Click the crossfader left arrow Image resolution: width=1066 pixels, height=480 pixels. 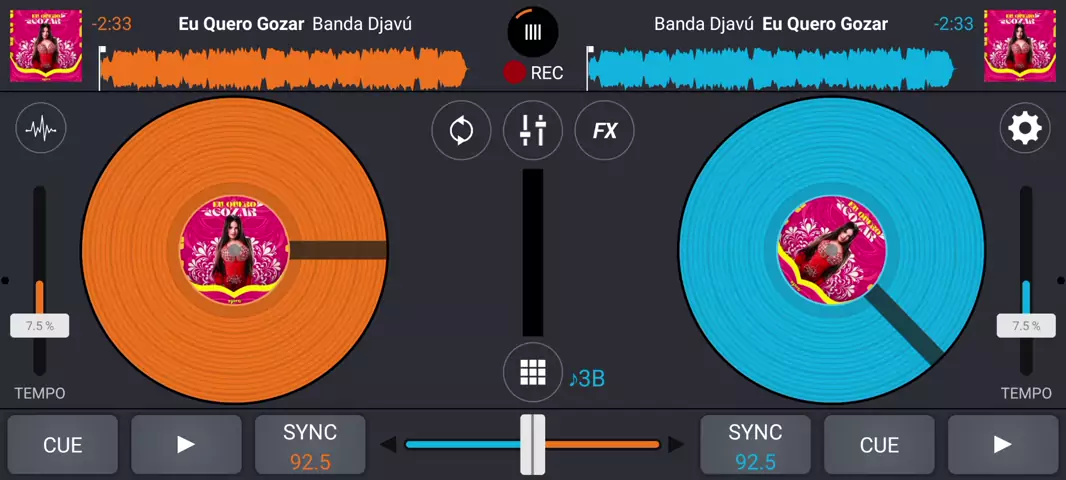click(389, 445)
